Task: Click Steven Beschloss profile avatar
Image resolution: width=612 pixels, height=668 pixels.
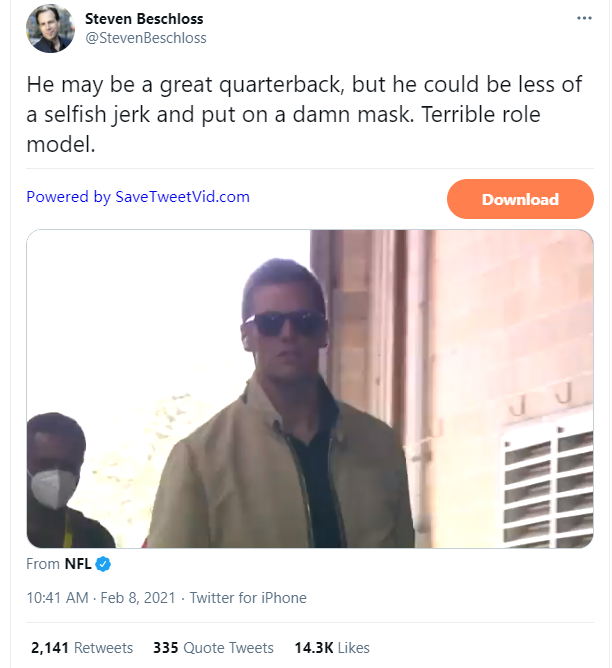Action: click(50, 29)
